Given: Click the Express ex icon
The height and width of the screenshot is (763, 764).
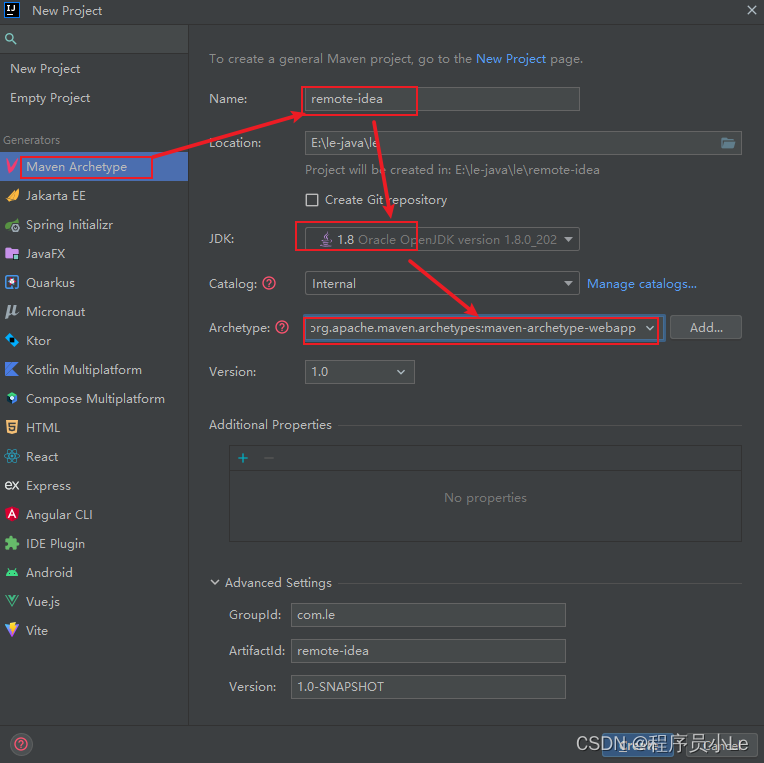Looking at the screenshot, I should click(12, 486).
